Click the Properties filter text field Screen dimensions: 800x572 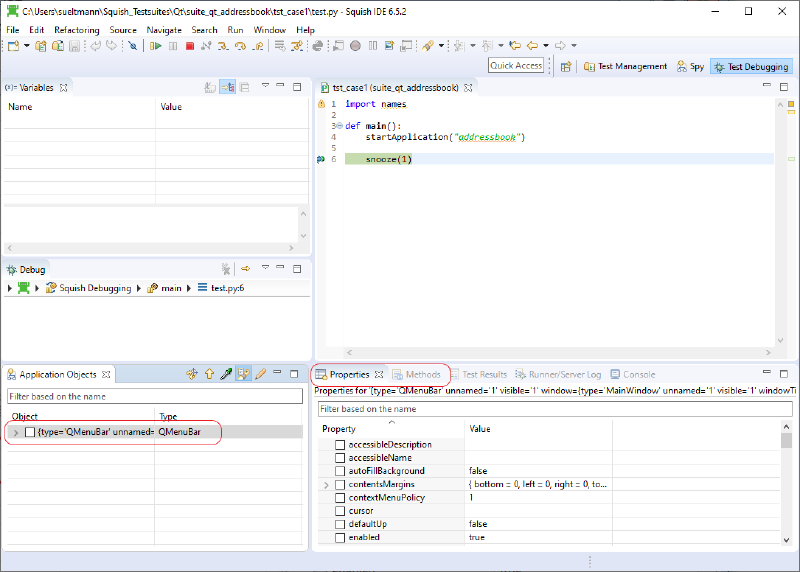click(x=552, y=409)
